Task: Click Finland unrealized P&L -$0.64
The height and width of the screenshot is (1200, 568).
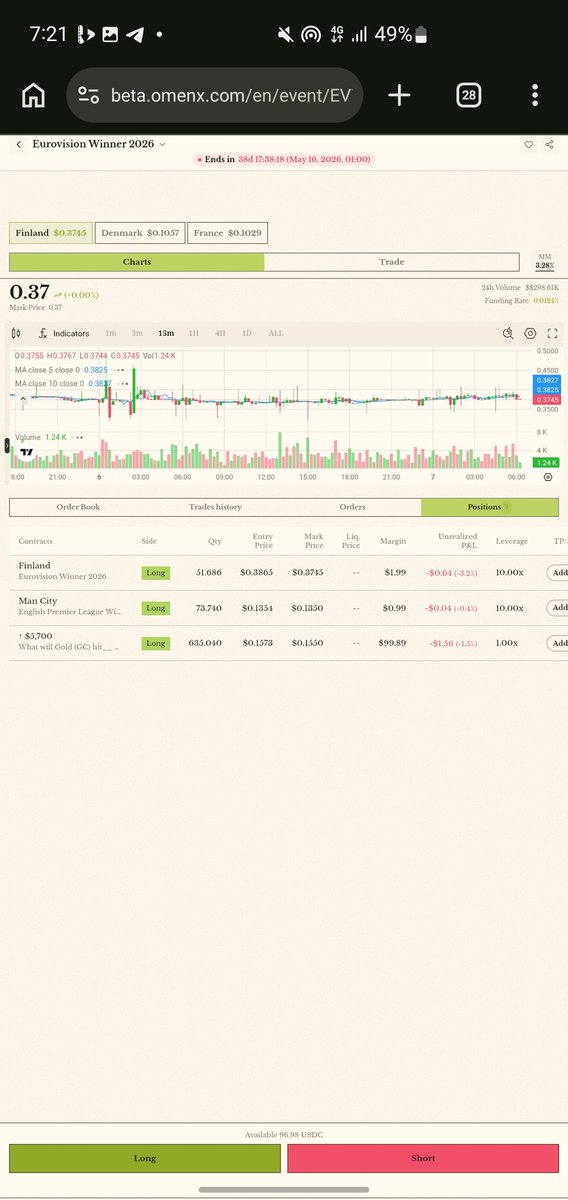Action: tap(452, 573)
